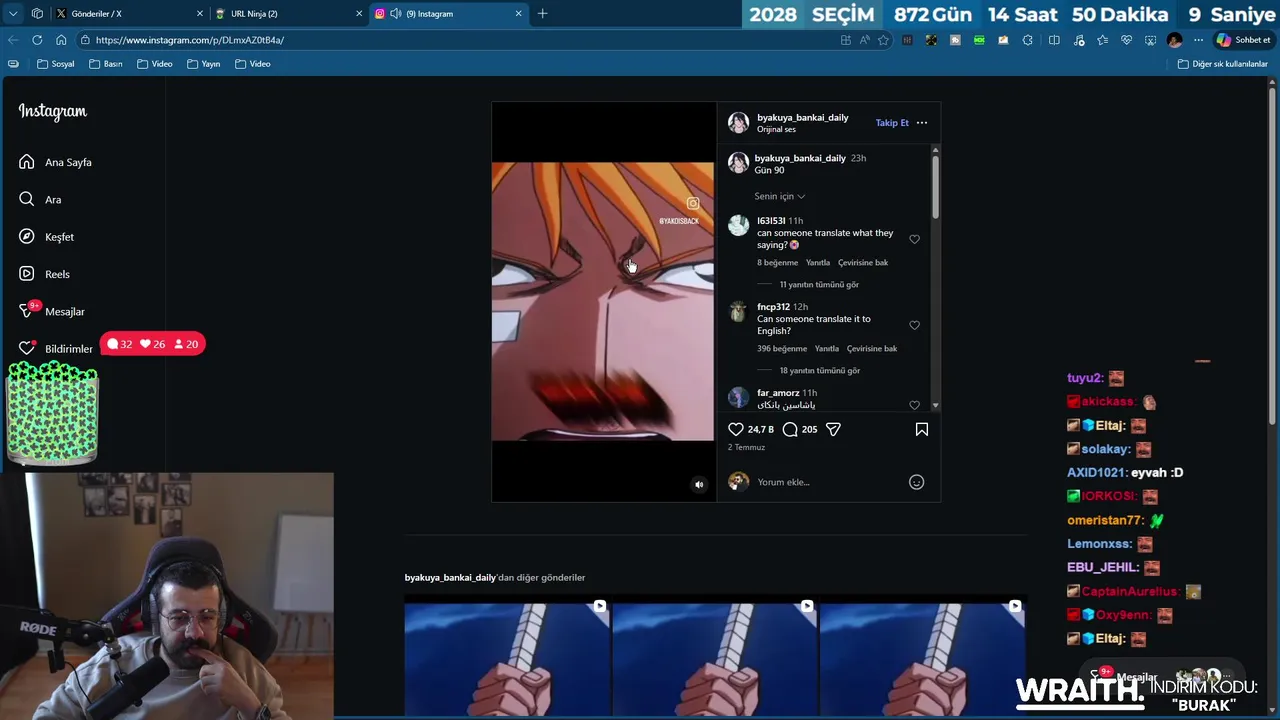Share the post with paper-plane icon
The height and width of the screenshot is (720, 1280).
(x=833, y=429)
